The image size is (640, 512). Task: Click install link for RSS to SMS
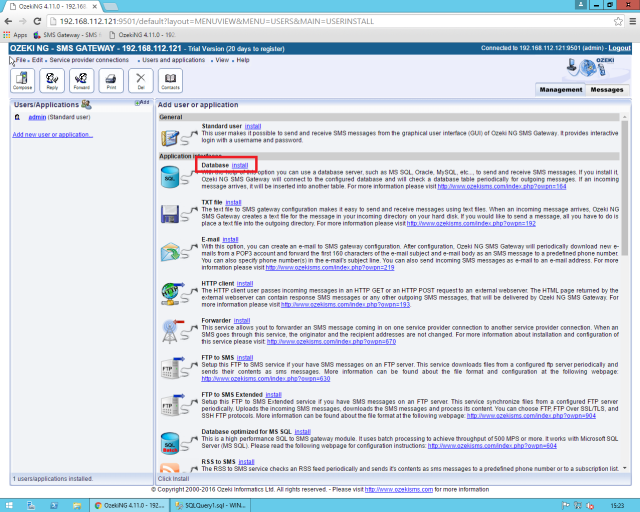247,462
